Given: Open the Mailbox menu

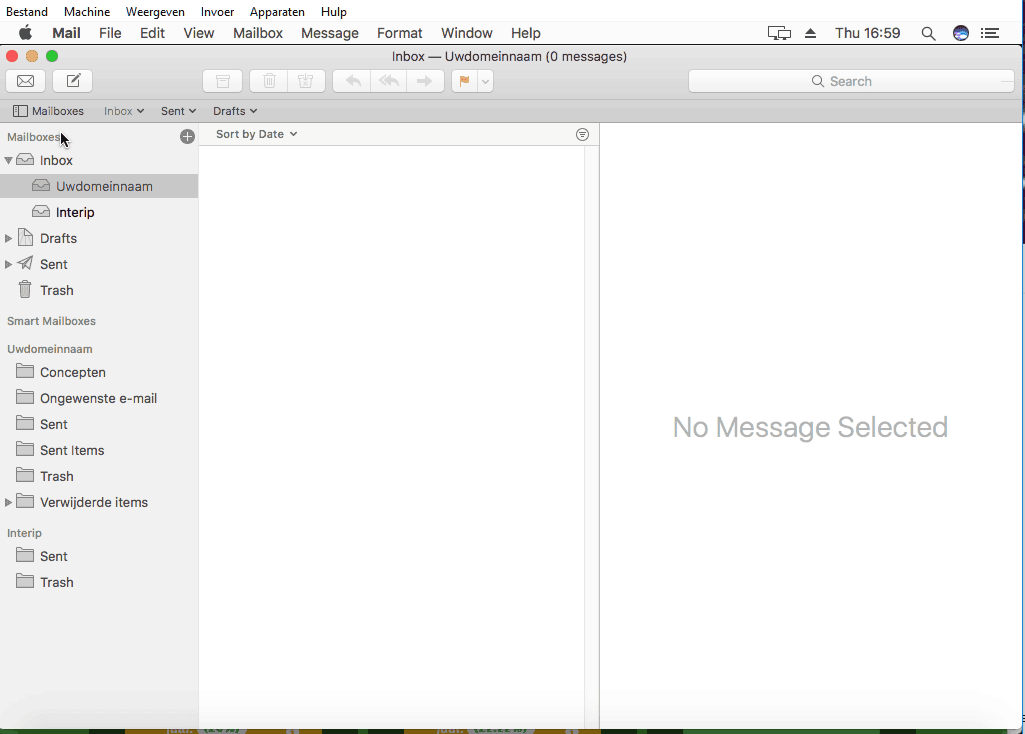Looking at the screenshot, I should pos(258,33).
